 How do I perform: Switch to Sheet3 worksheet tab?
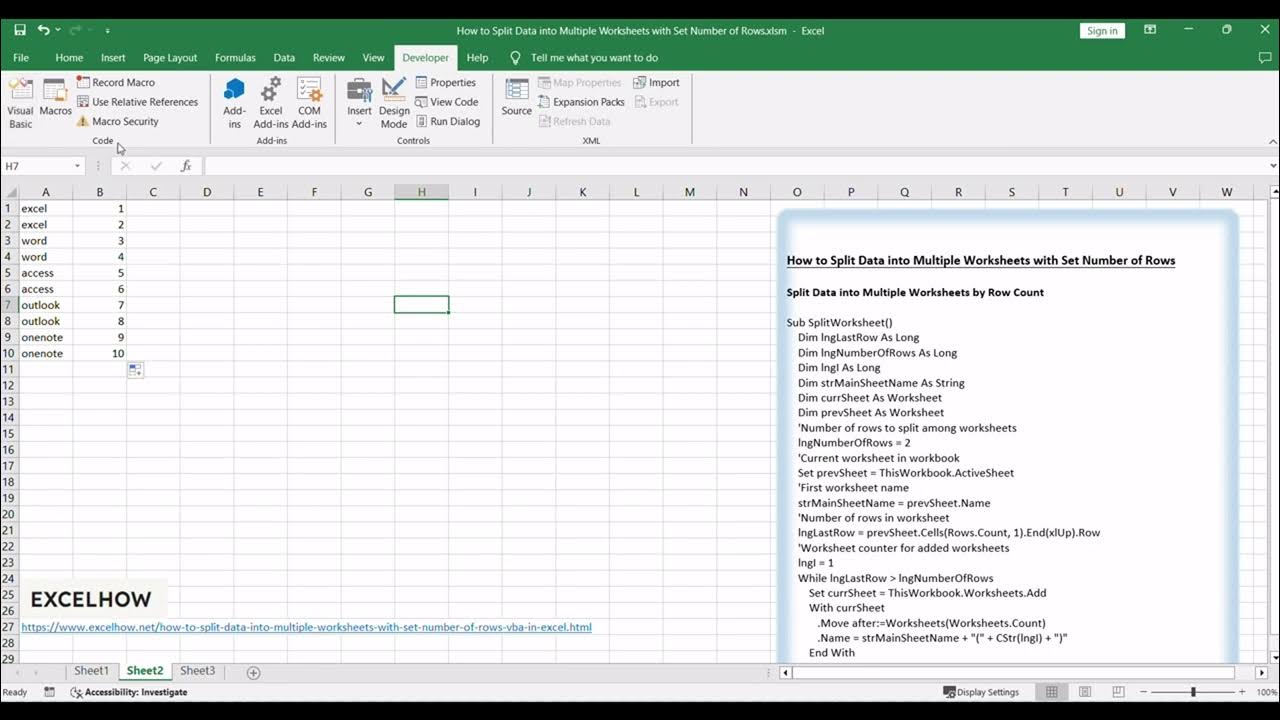[x=197, y=671]
